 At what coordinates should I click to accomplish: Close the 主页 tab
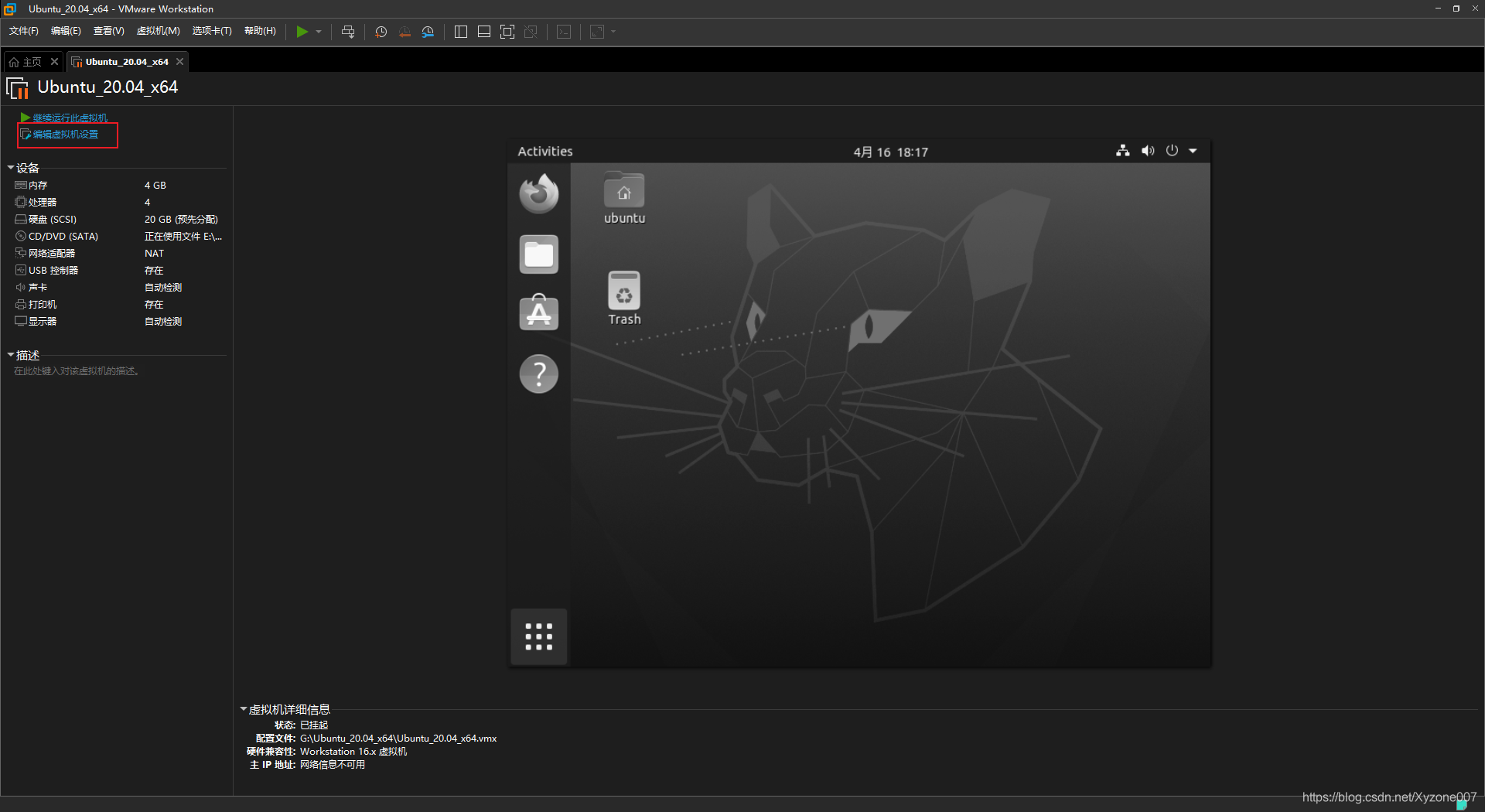[x=54, y=62]
